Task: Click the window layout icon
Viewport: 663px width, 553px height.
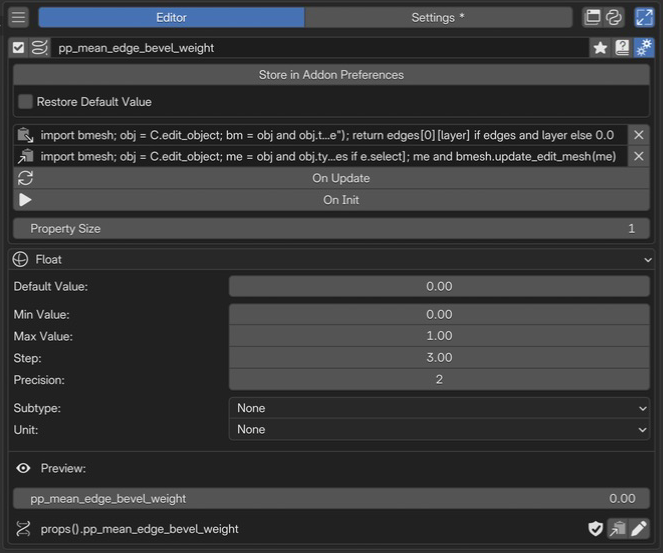Action: tap(592, 17)
